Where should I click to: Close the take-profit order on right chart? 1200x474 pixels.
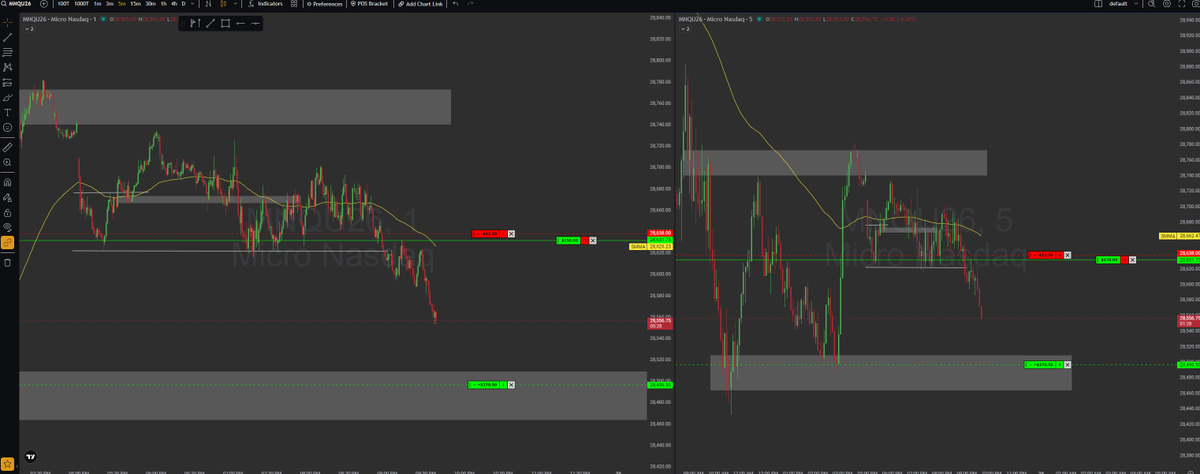pyautogui.click(x=1067, y=364)
